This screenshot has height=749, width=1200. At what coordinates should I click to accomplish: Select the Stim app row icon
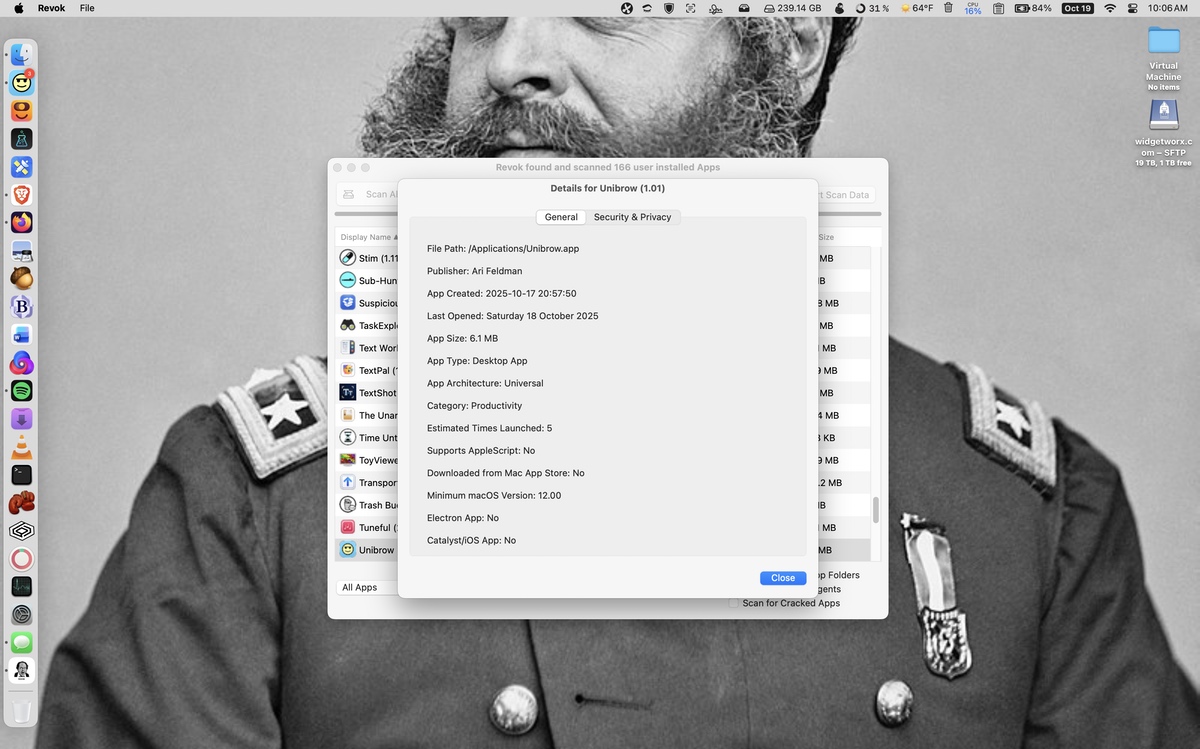(x=347, y=258)
